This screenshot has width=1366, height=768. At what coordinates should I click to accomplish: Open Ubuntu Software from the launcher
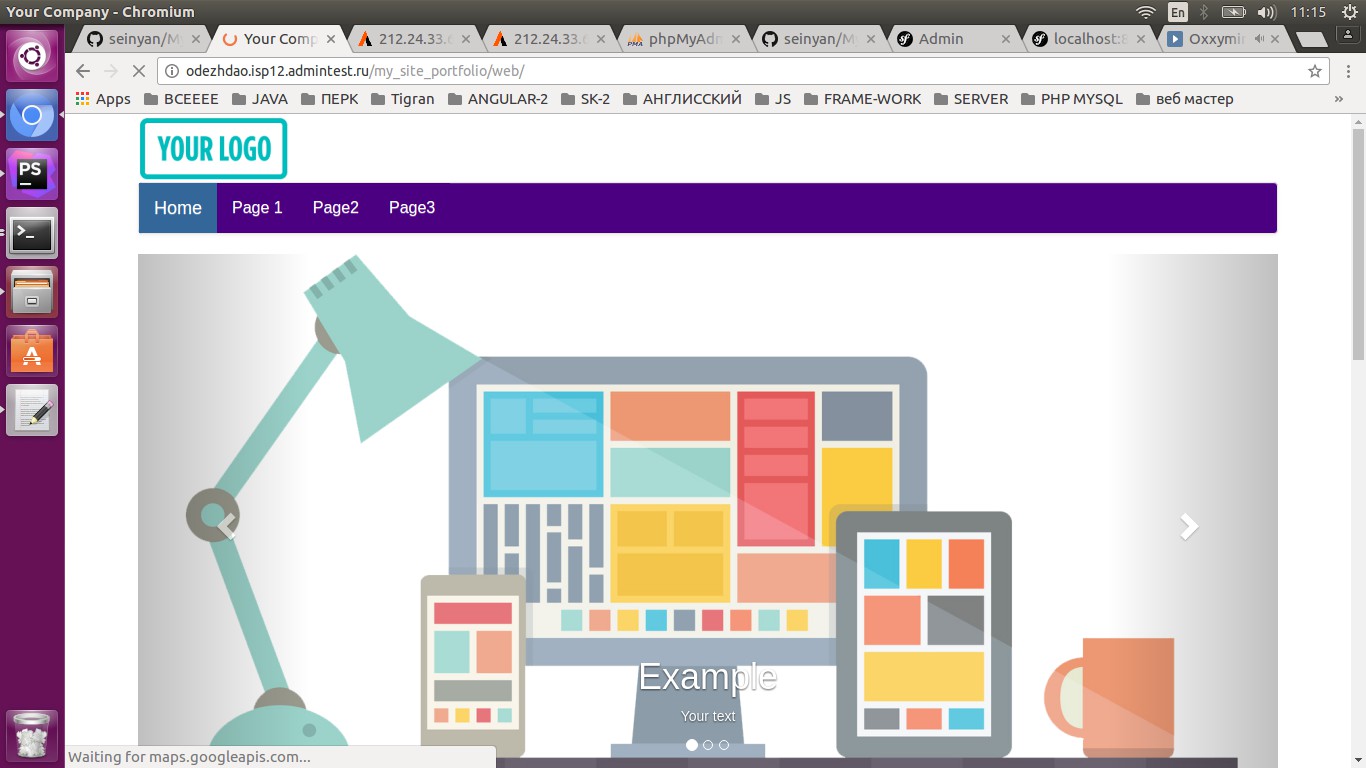pyautogui.click(x=33, y=351)
